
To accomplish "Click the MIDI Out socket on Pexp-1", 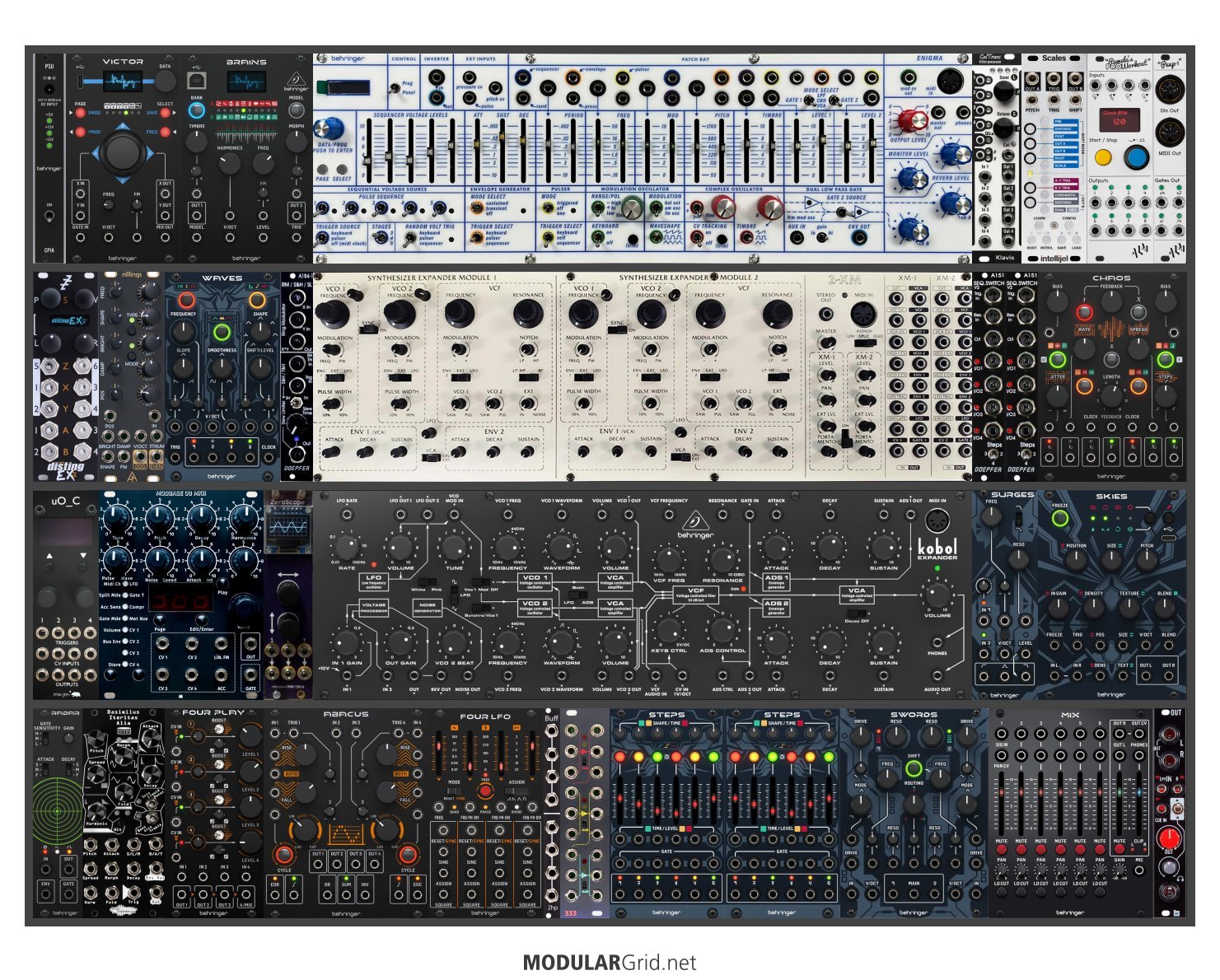I will [x=1169, y=133].
